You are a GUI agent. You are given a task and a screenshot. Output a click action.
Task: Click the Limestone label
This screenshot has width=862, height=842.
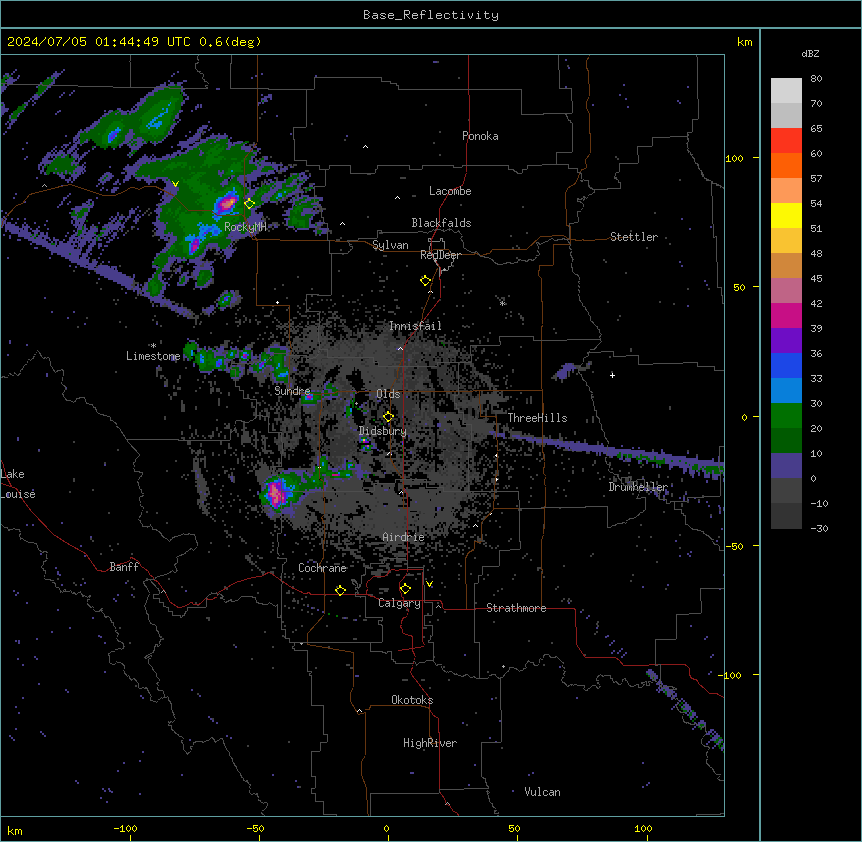coord(153,356)
